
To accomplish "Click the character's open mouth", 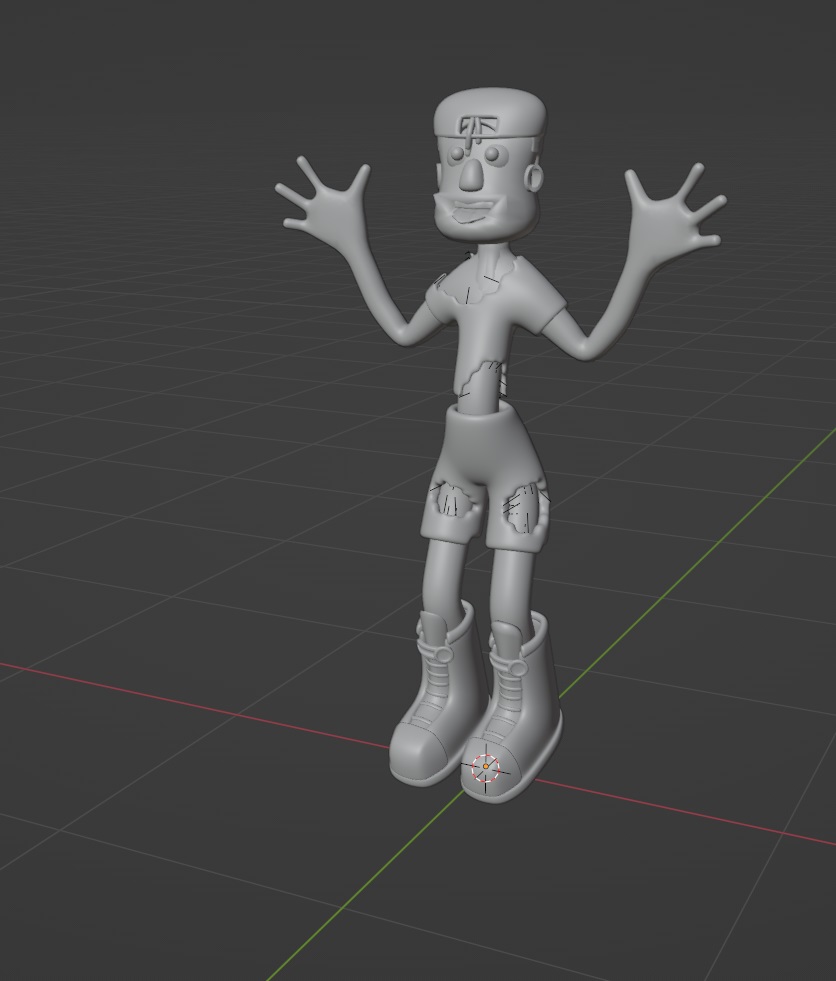I will coord(475,211).
